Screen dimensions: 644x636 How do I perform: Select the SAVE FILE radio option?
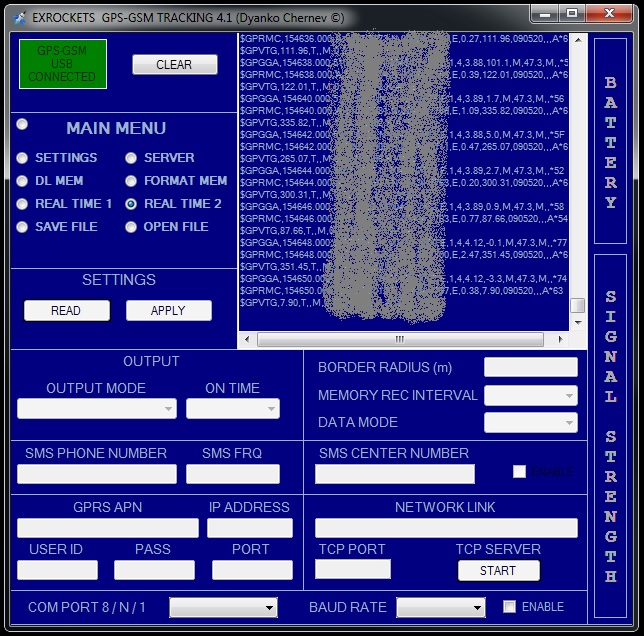pyautogui.click(x=22, y=227)
